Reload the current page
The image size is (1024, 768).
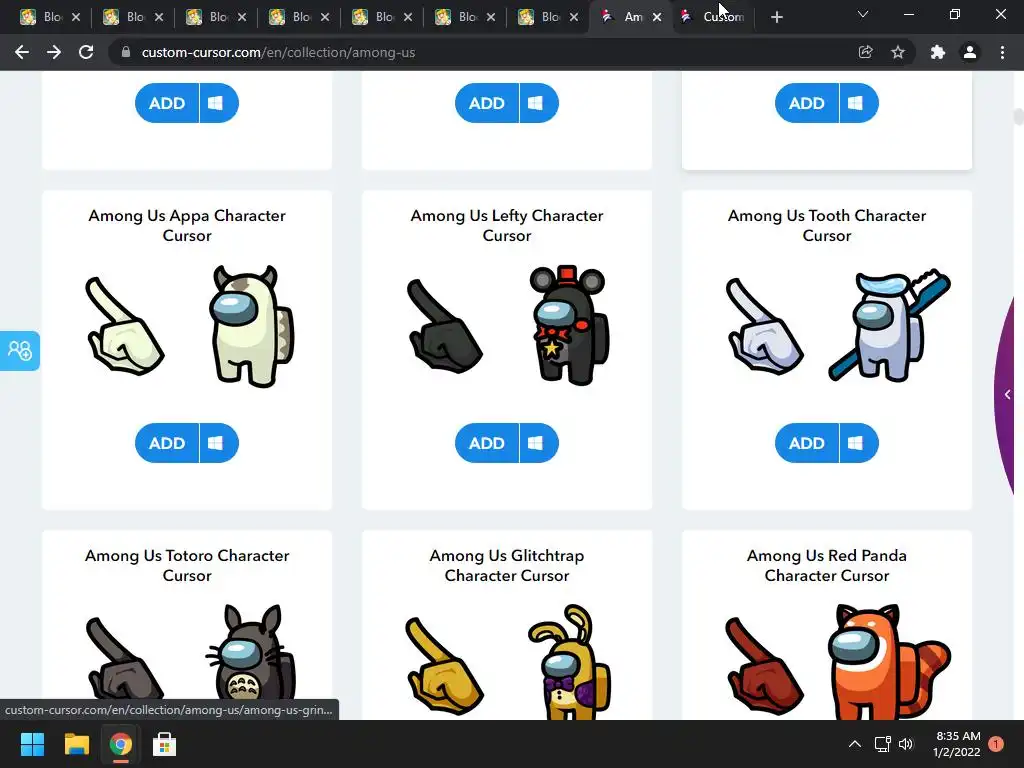pyautogui.click(x=86, y=52)
